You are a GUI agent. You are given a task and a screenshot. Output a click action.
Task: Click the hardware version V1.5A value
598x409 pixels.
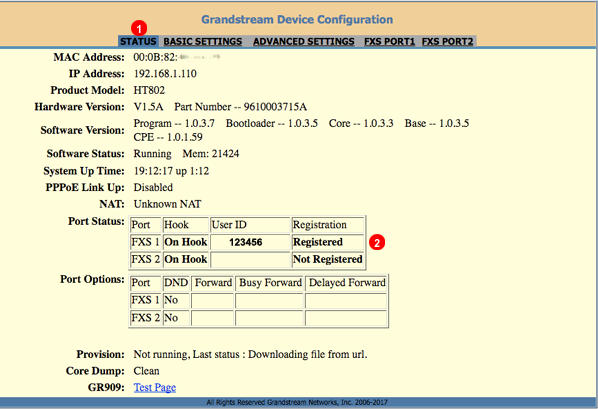click(x=148, y=106)
